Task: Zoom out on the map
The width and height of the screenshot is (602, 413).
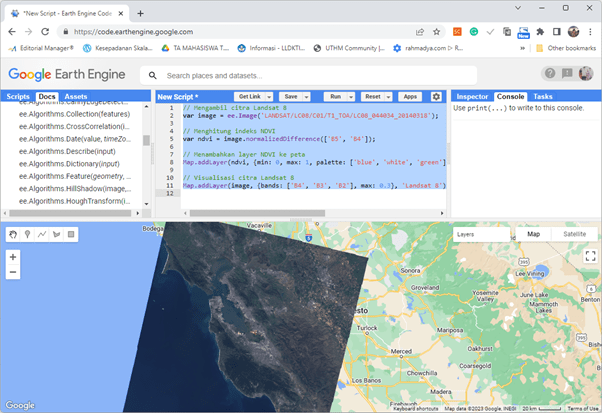Action: pos(13,272)
